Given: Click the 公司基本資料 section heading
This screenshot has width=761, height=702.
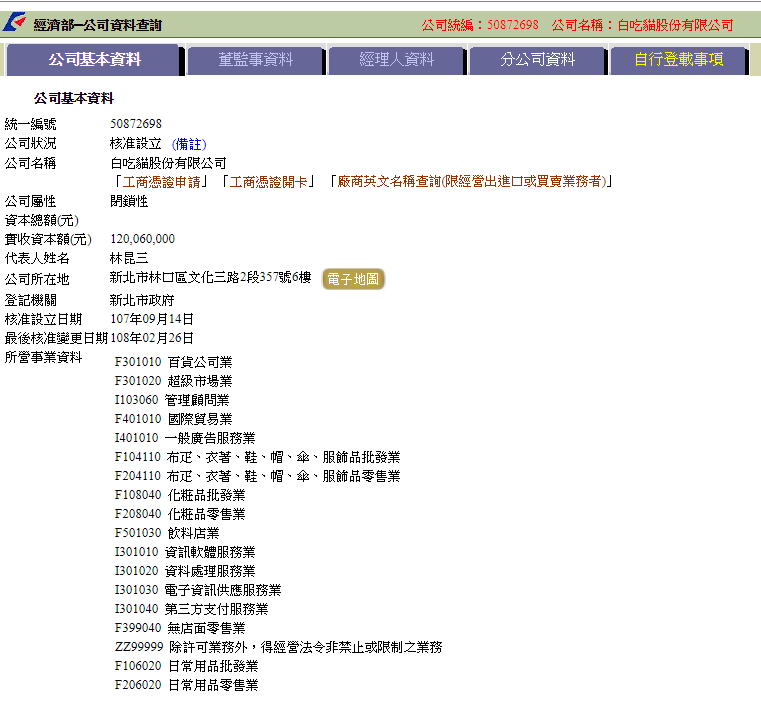Looking at the screenshot, I should [74, 99].
